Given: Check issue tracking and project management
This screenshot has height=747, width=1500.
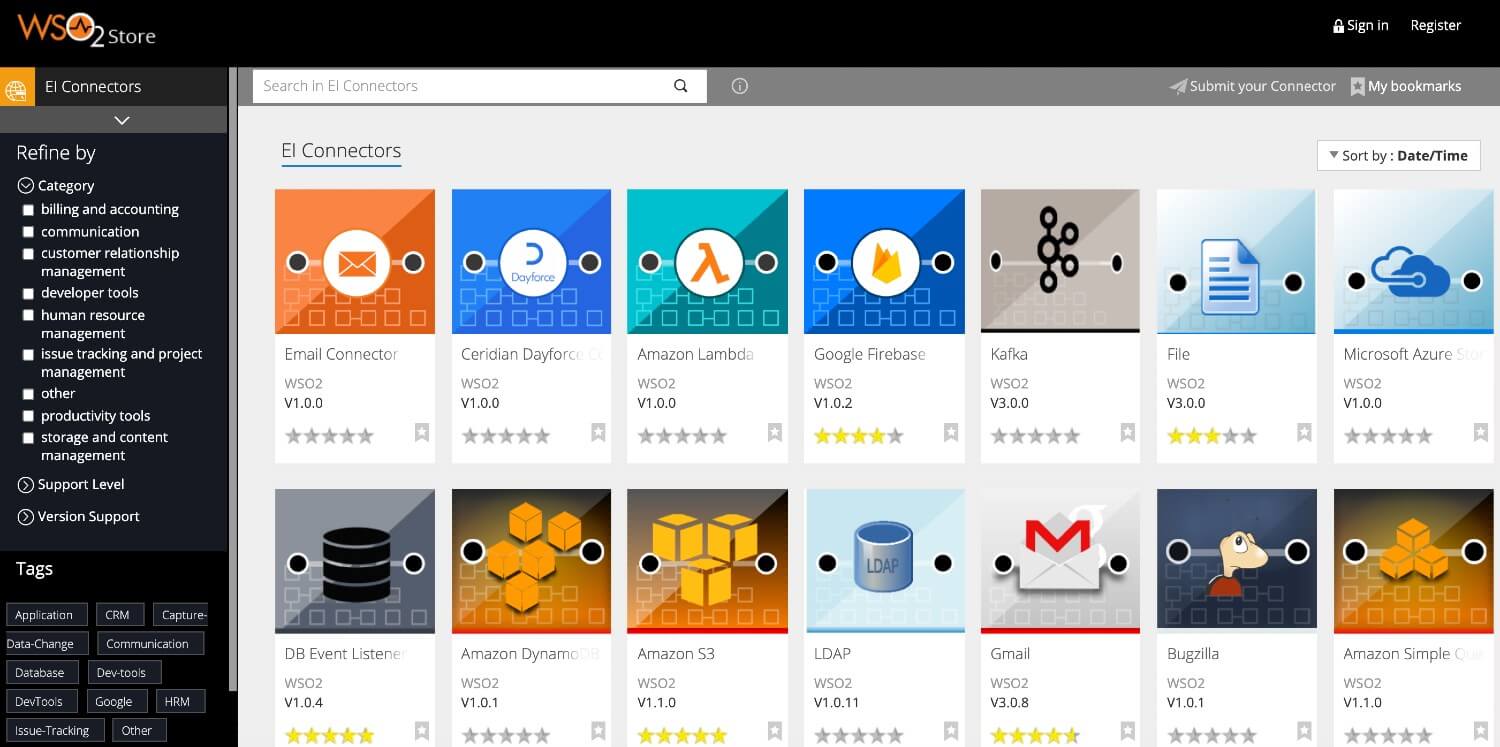Looking at the screenshot, I should coord(28,355).
